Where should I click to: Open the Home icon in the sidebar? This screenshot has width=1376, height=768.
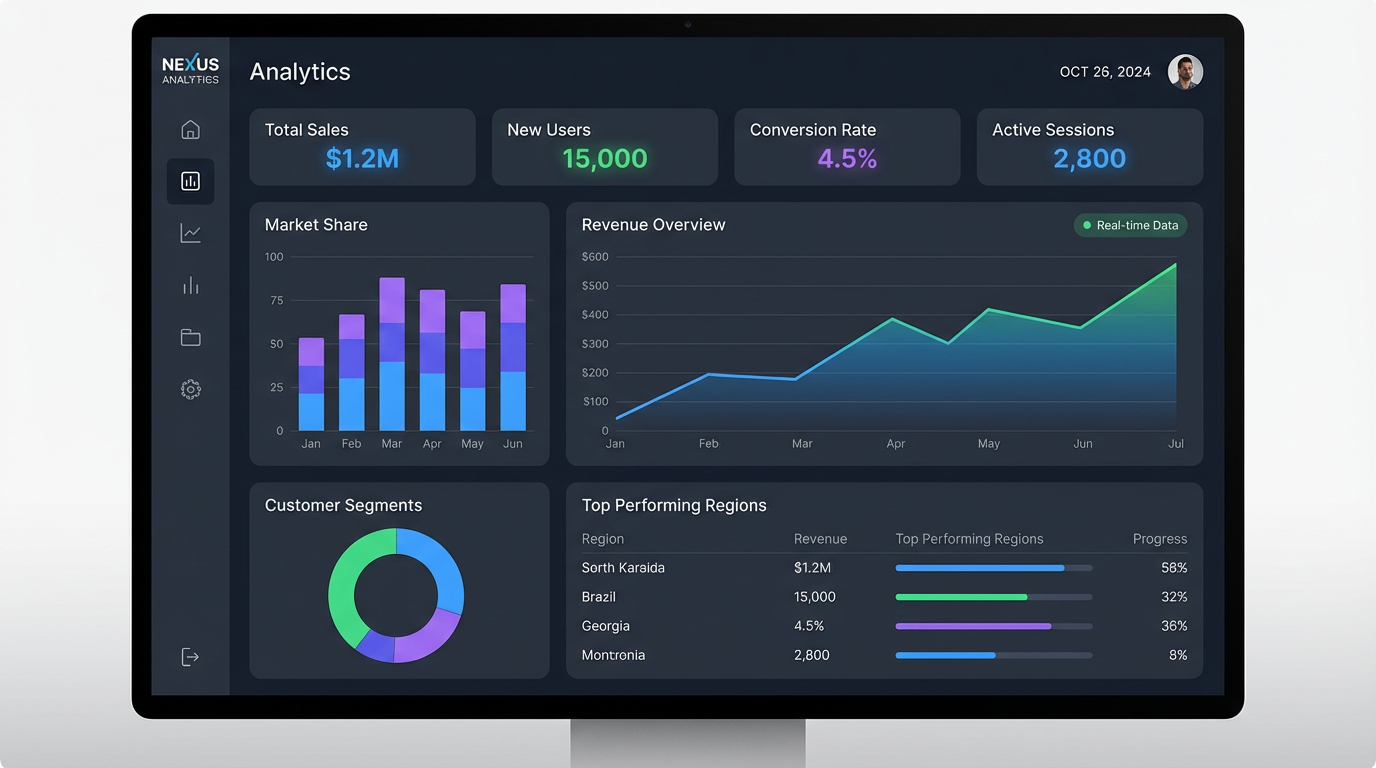[190, 129]
